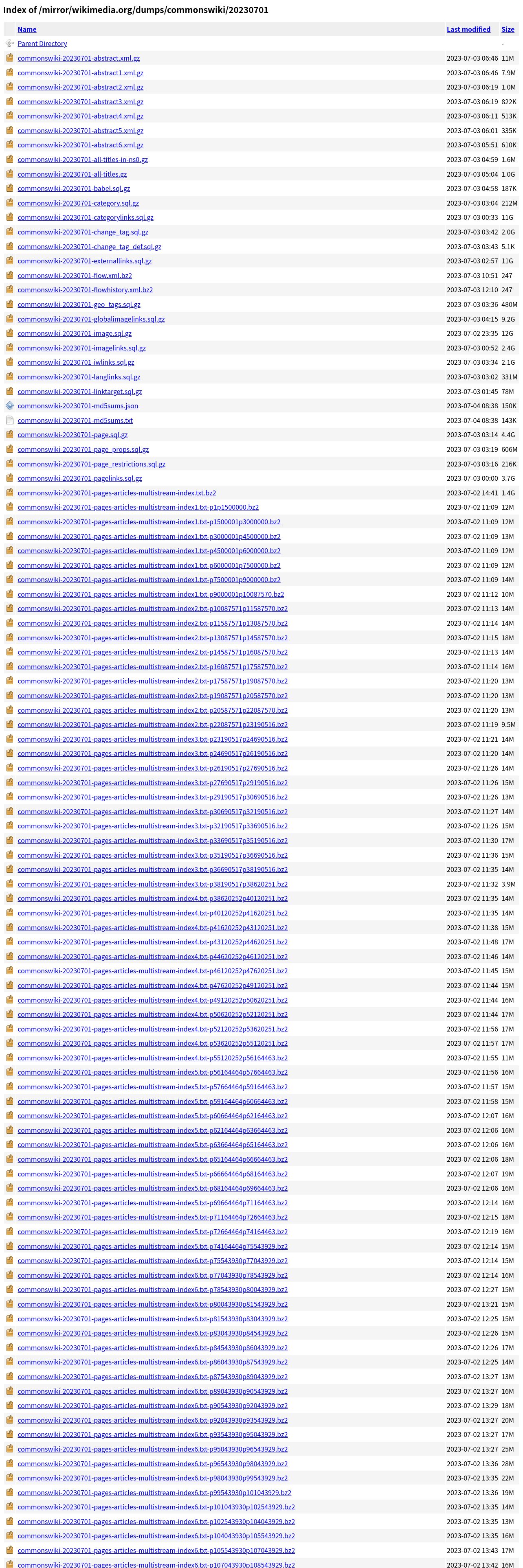Open commonswiki-20230701-abstract3.xml.gz link
This screenshot has height=1568, width=523.
pos(80,102)
